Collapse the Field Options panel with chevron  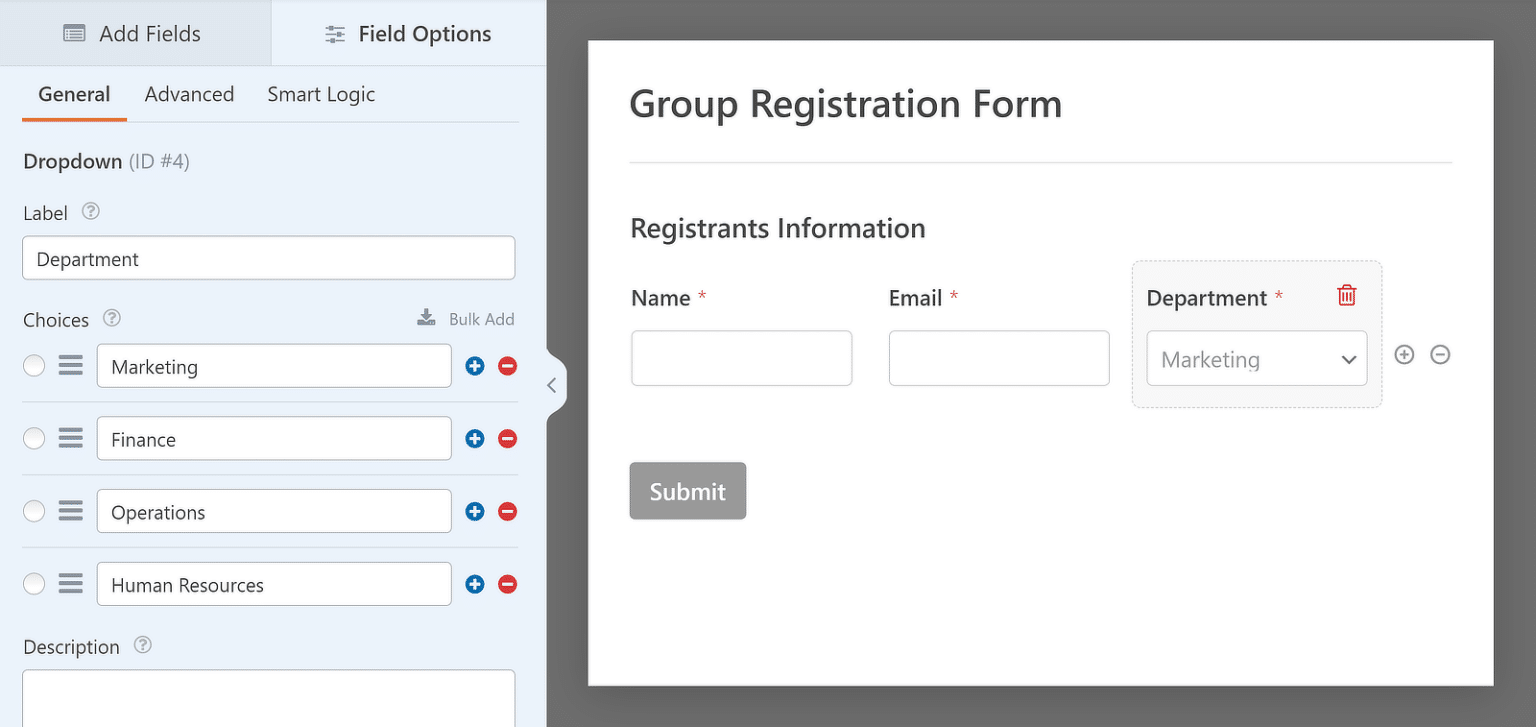pyautogui.click(x=552, y=384)
